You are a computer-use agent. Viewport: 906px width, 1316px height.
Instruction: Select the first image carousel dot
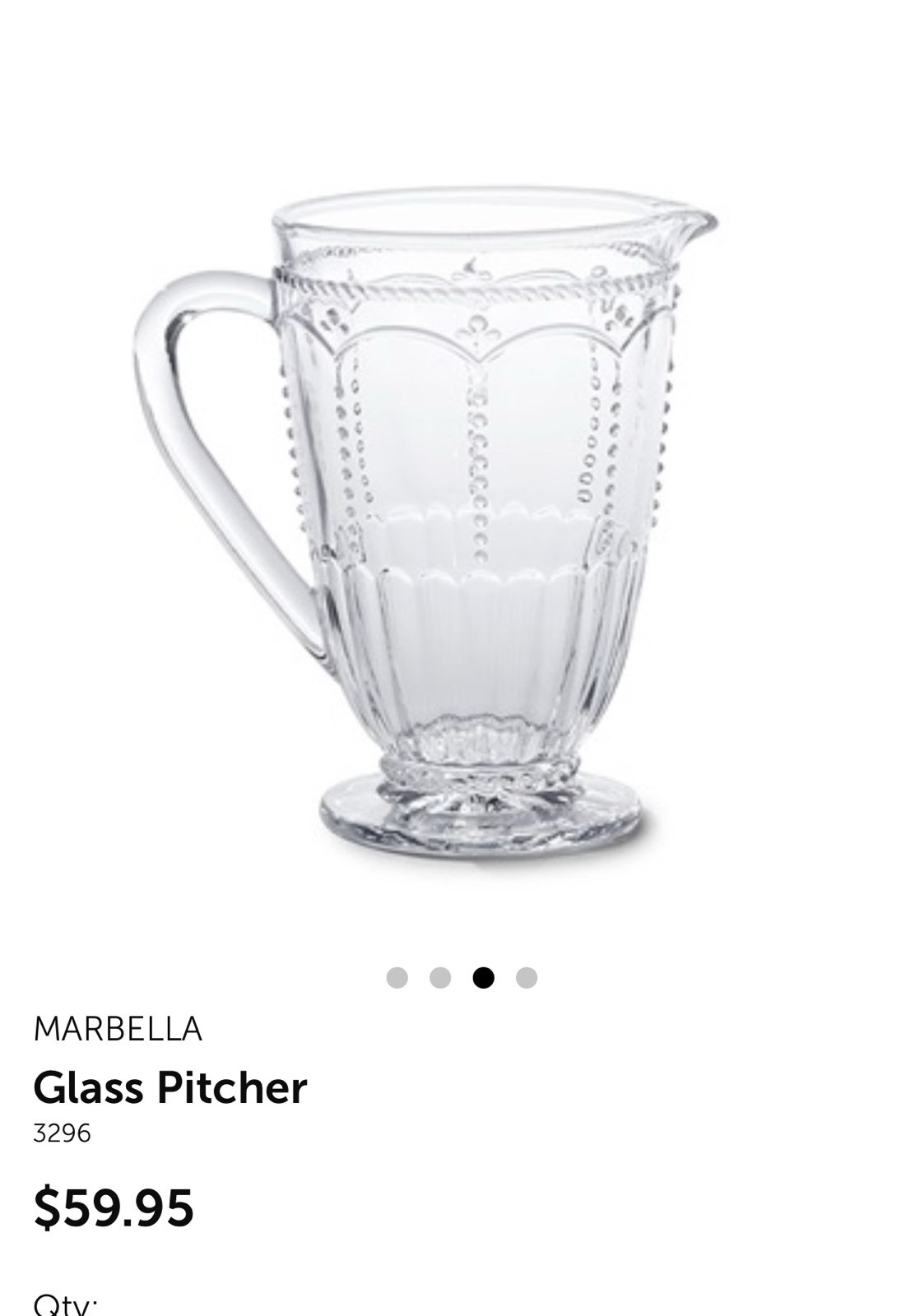[x=397, y=977]
